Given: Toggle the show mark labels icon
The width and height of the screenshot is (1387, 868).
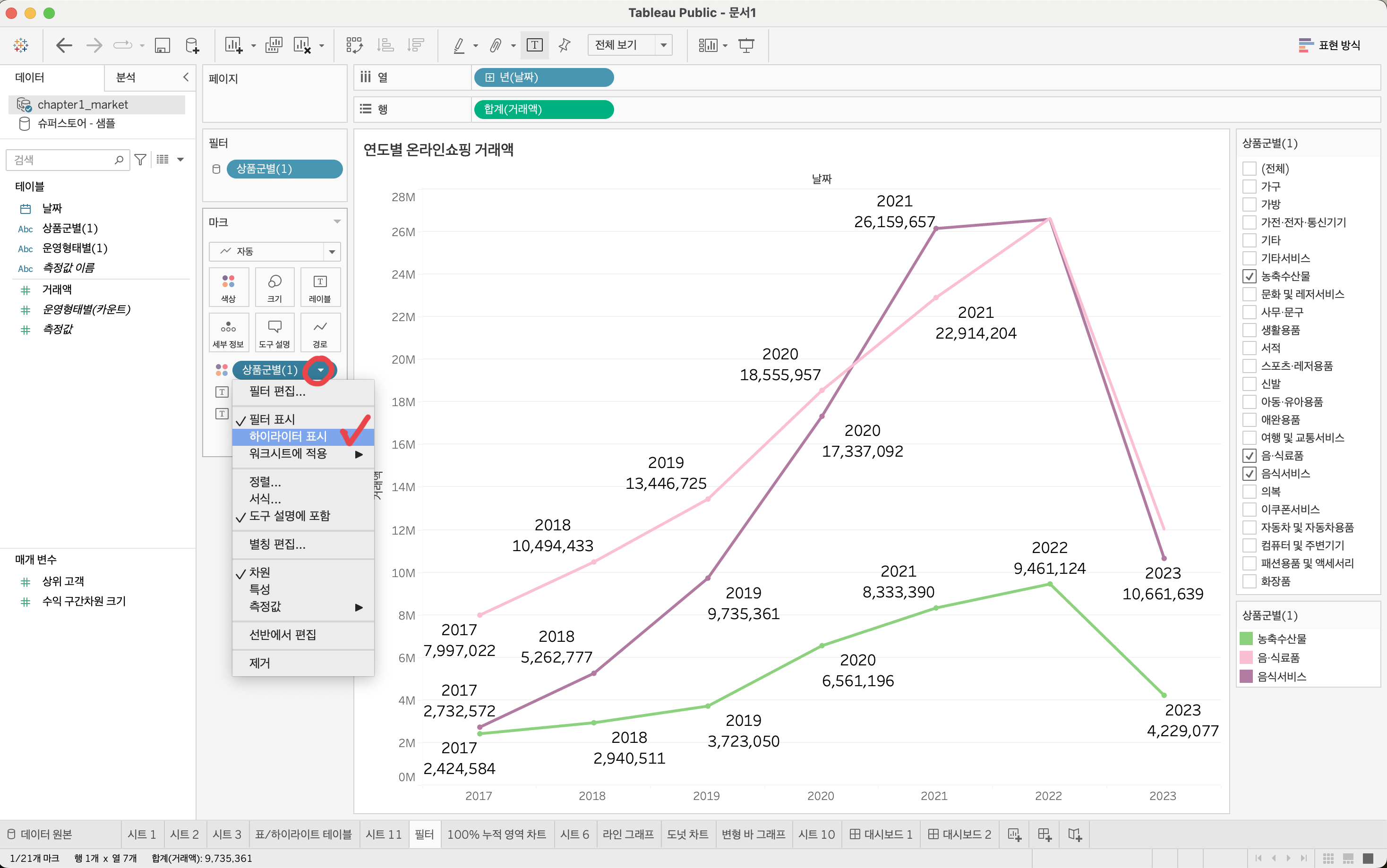Looking at the screenshot, I should point(534,45).
